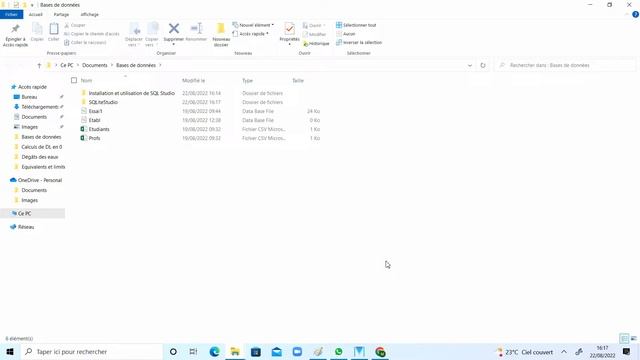
Task: Open the Accès rapide ribbon dropdown
Action: [x=251, y=34]
